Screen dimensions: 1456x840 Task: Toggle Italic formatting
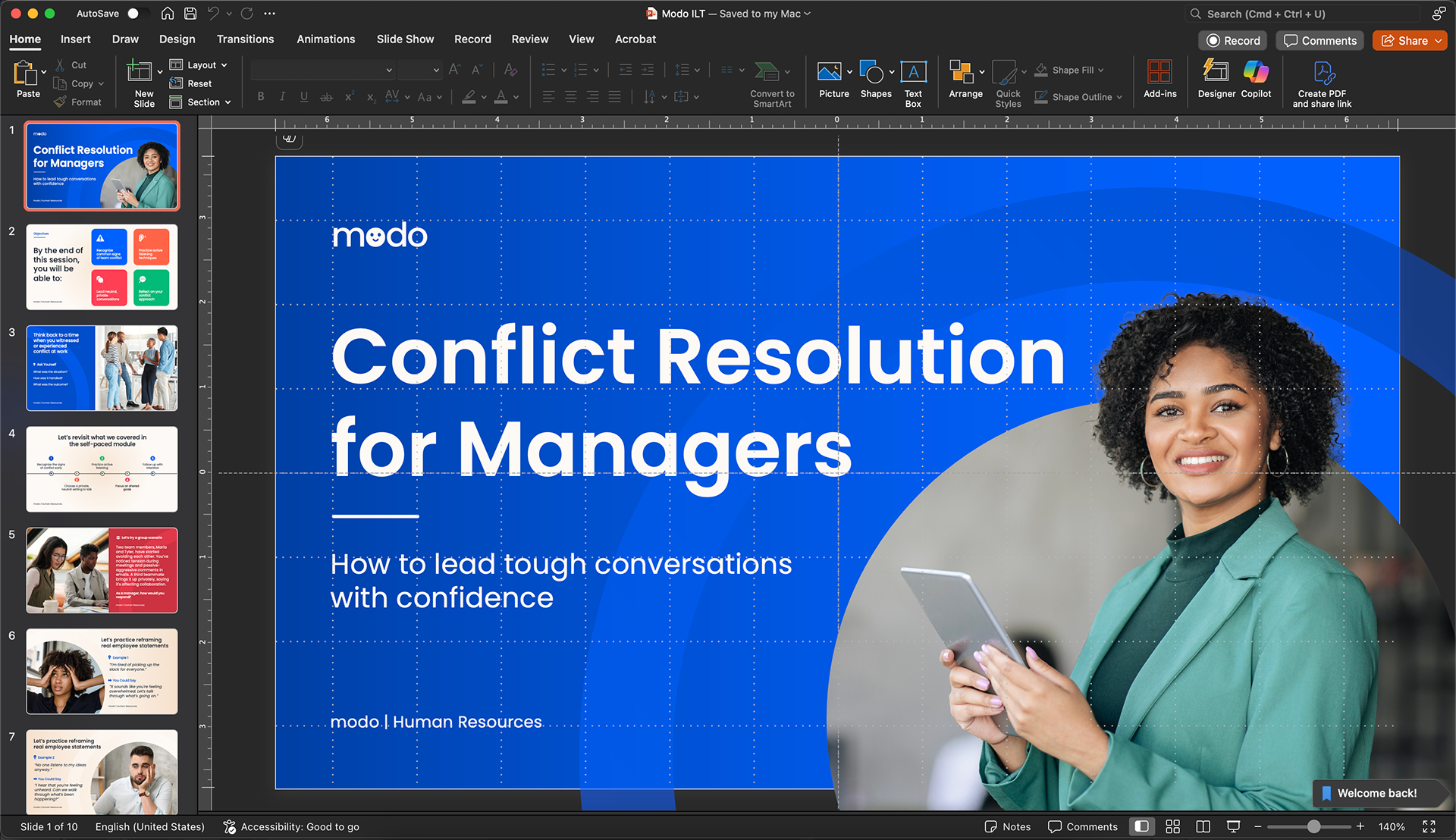282,96
